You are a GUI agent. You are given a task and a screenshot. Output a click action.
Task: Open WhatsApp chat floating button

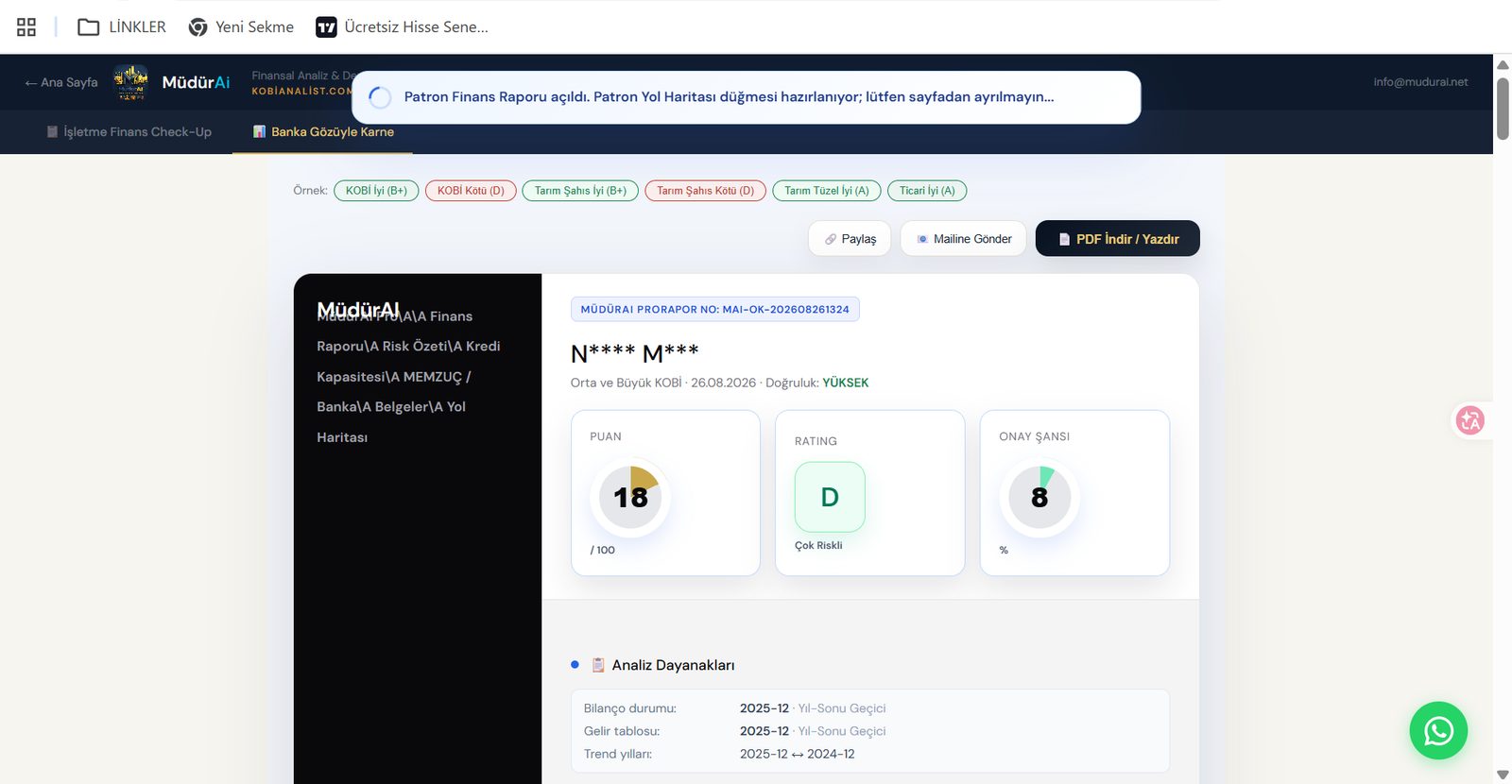(x=1438, y=730)
